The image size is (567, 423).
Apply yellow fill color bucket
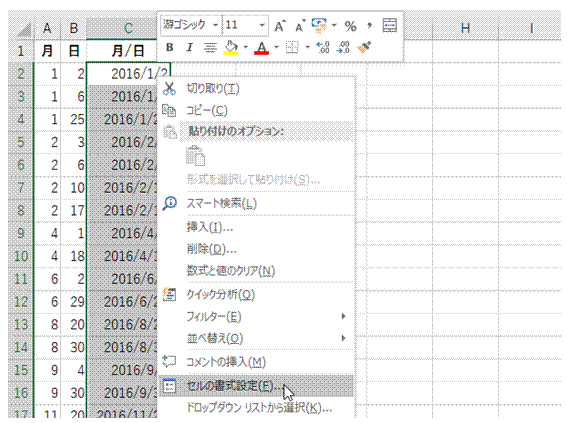click(231, 48)
